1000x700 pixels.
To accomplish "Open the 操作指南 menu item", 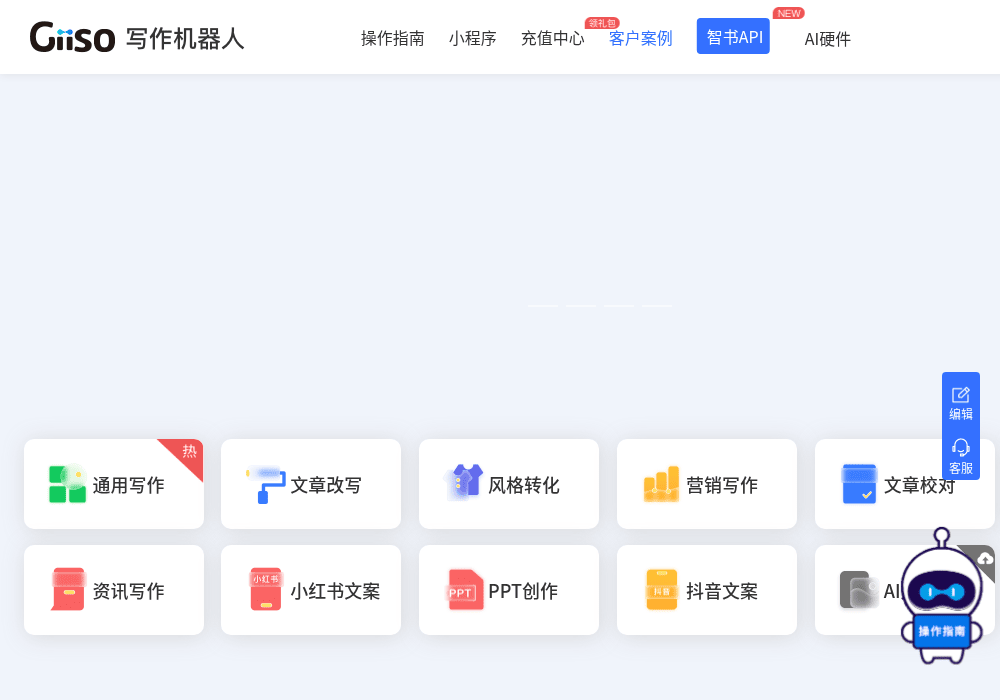I will point(392,38).
